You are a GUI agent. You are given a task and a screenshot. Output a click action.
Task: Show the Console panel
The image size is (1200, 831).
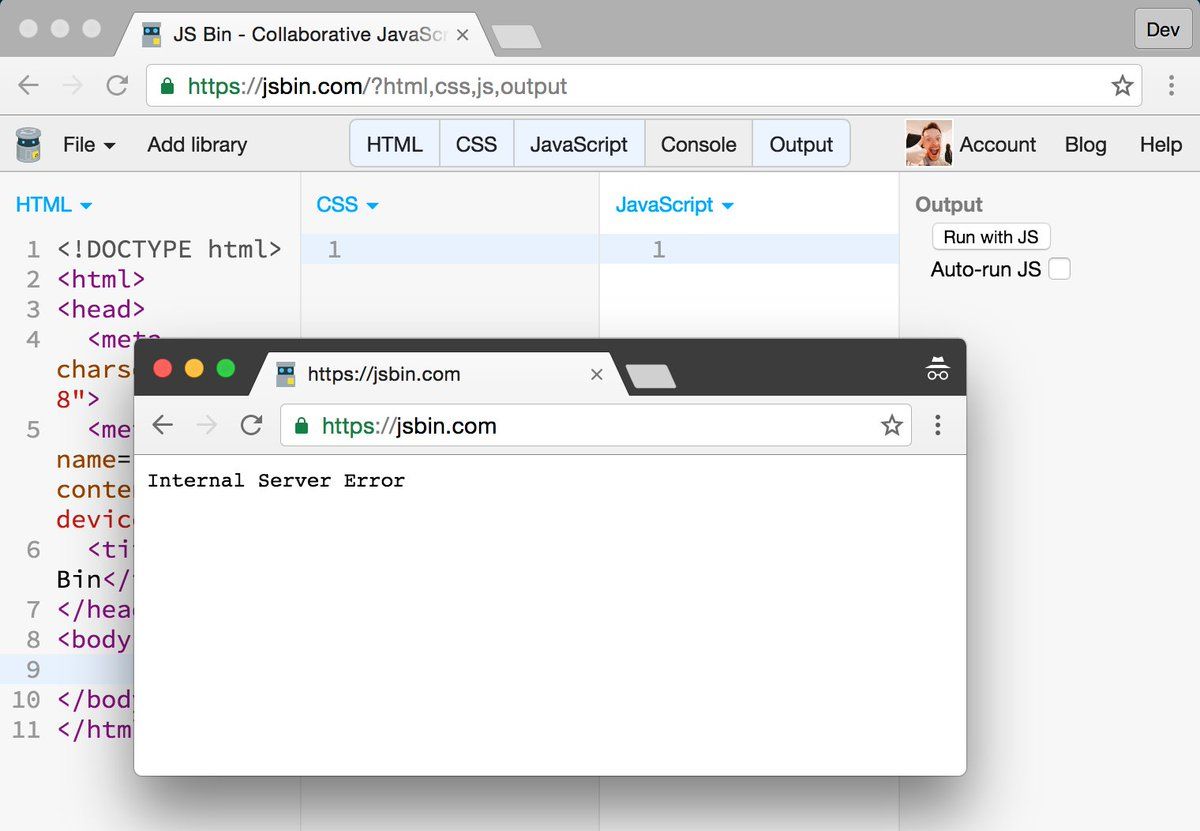coord(699,144)
